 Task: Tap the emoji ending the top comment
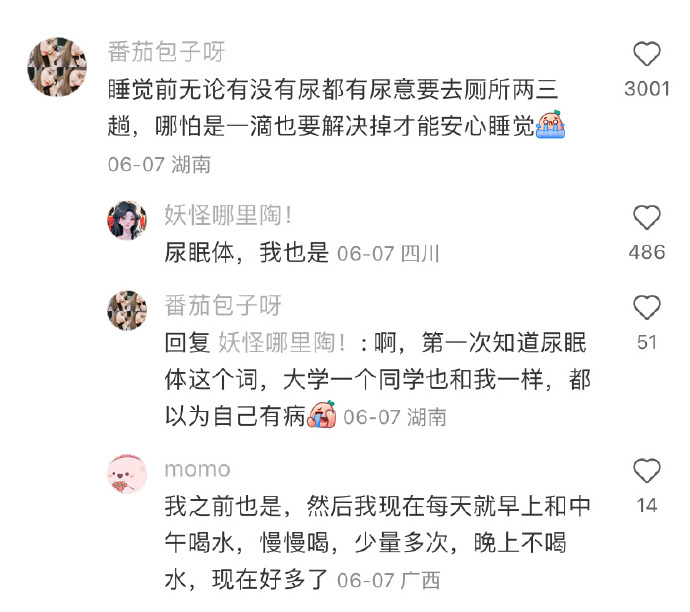[550, 125]
